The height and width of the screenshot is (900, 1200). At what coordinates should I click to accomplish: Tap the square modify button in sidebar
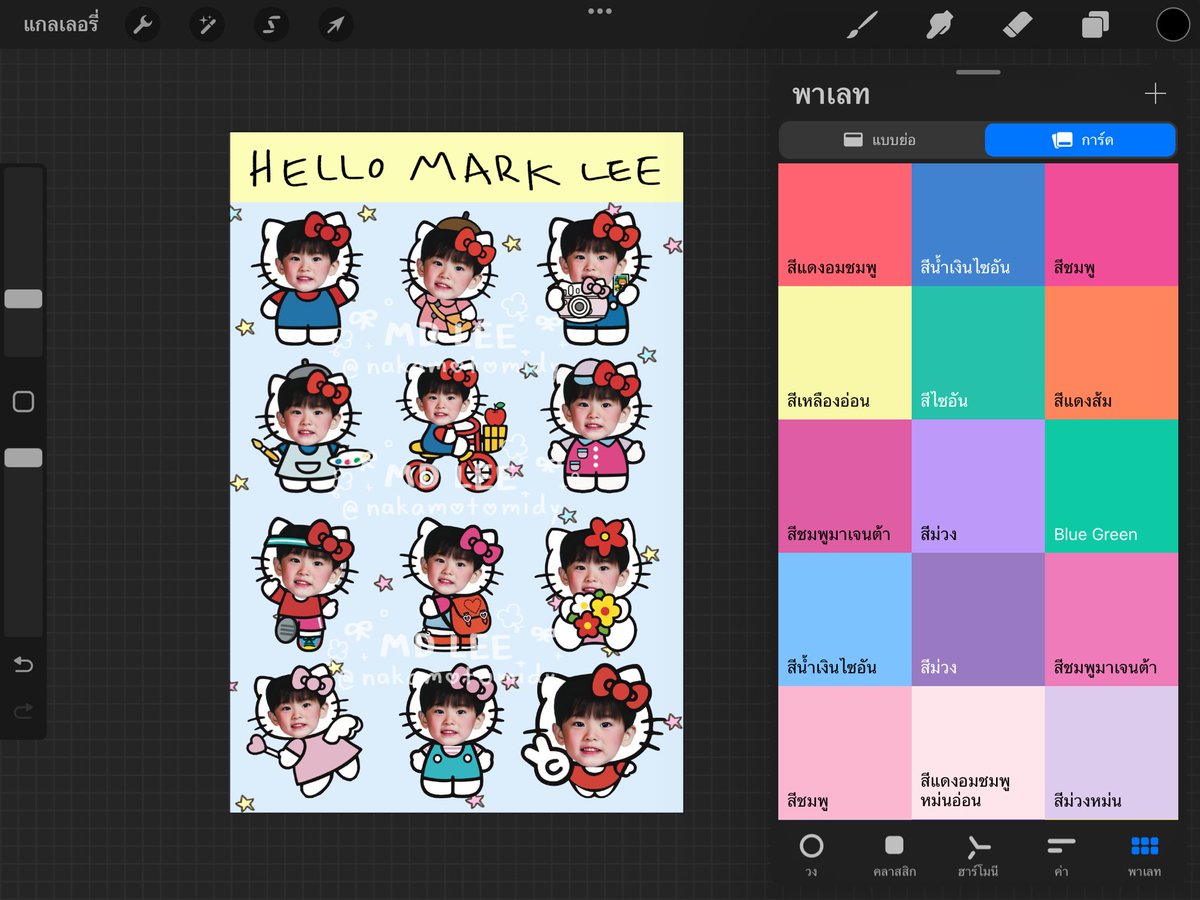coord(23,402)
